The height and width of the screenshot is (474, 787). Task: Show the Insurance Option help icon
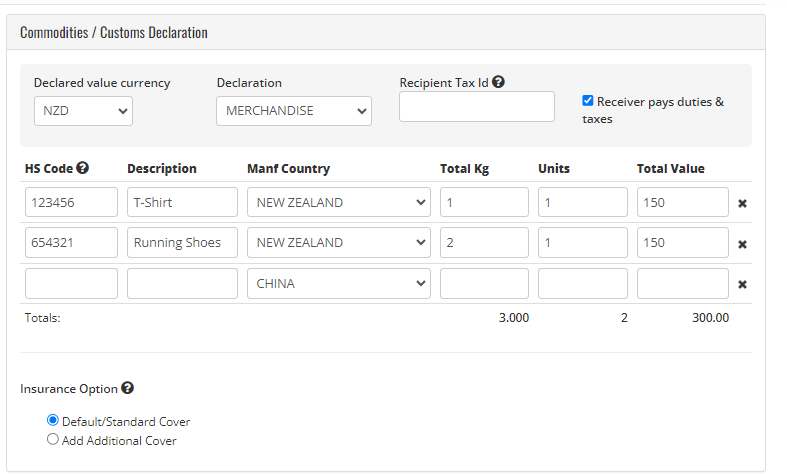[x=127, y=388]
